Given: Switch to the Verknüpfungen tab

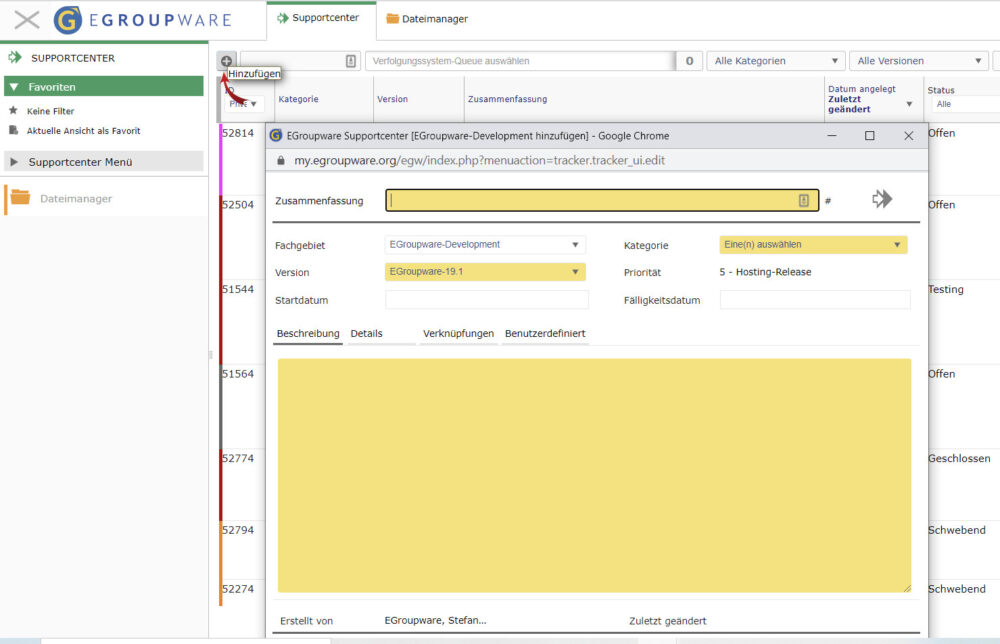Looking at the screenshot, I should 458,333.
